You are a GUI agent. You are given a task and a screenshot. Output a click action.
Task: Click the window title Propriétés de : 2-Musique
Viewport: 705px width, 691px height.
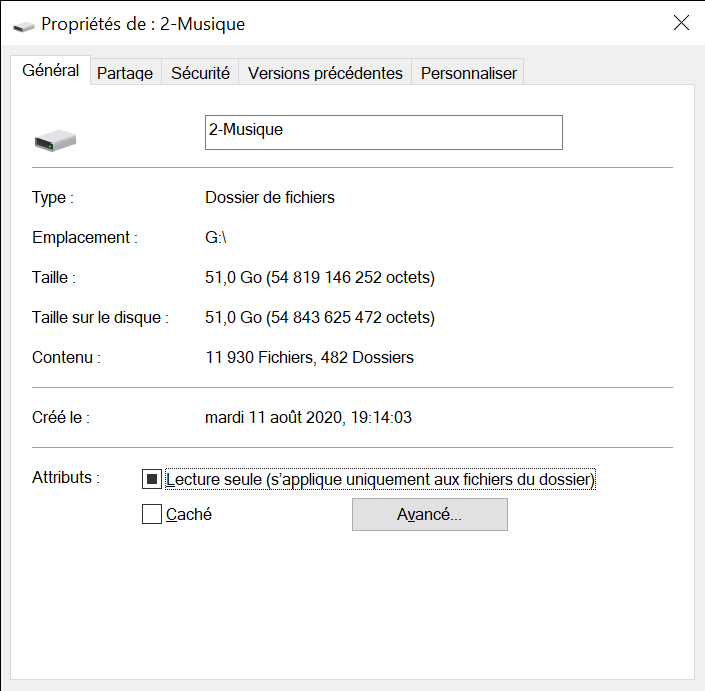coord(144,24)
